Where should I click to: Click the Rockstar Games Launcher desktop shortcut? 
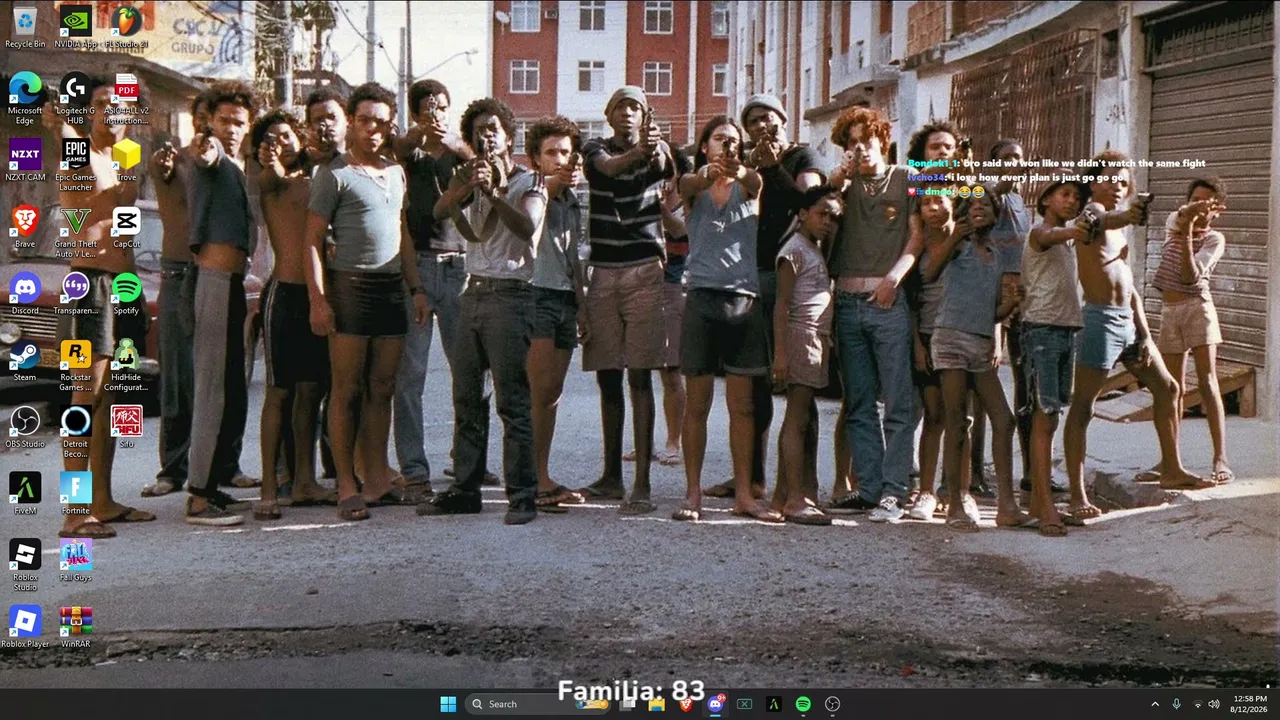click(x=75, y=366)
